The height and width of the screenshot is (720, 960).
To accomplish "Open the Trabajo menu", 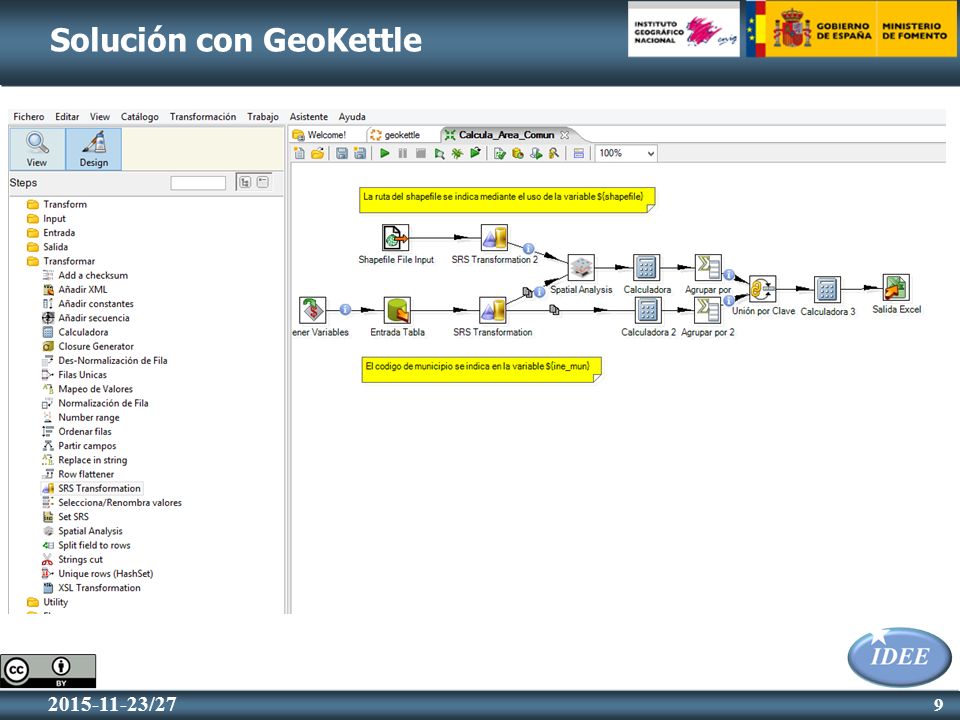I will (x=263, y=117).
